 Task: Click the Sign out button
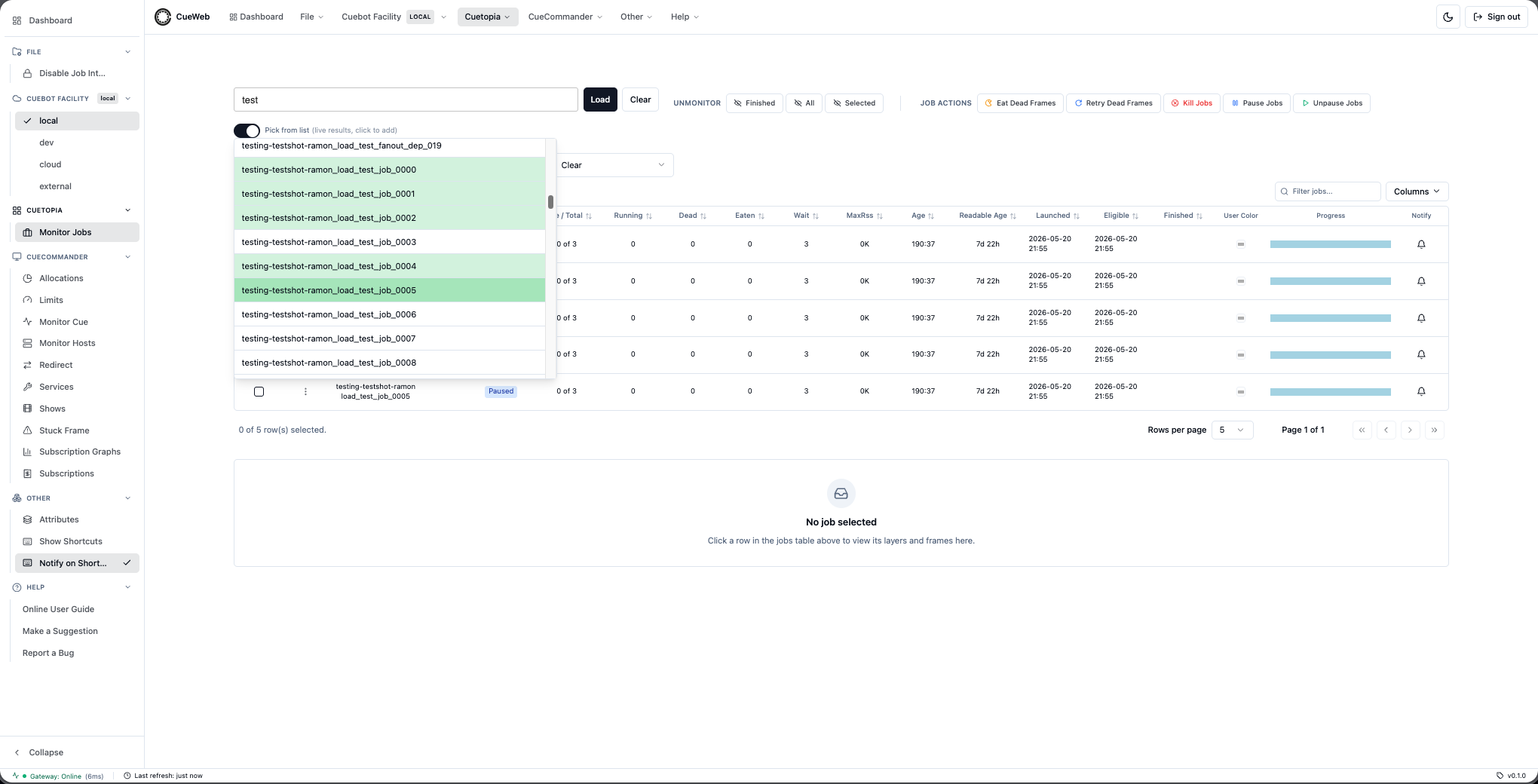click(x=1497, y=17)
